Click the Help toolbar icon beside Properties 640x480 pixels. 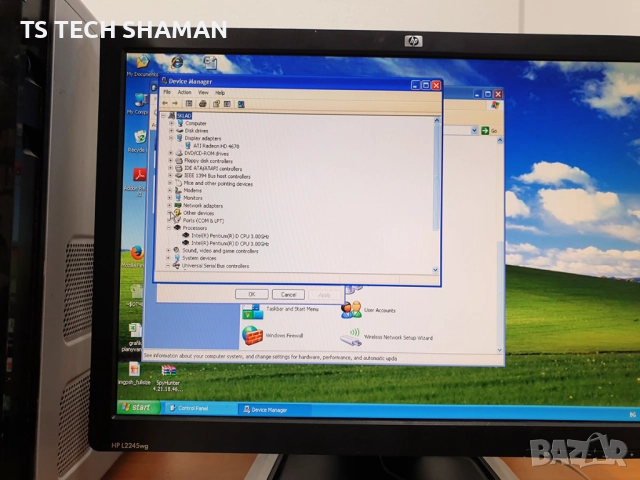point(227,104)
